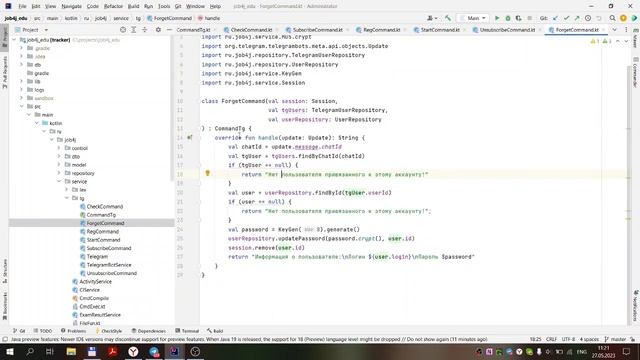This screenshot has height=360, width=640.
Task: Collapse the src folder
Action: pos(22,106)
